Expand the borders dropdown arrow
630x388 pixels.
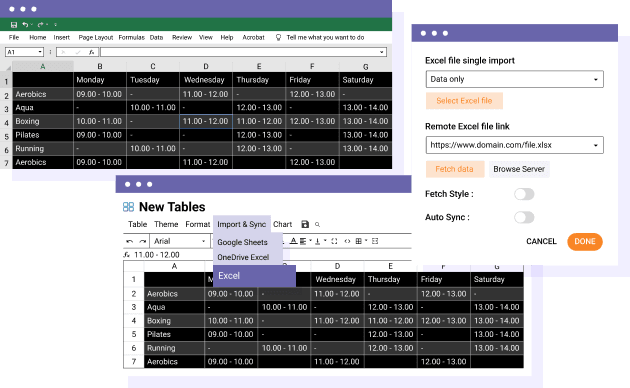click(366, 241)
